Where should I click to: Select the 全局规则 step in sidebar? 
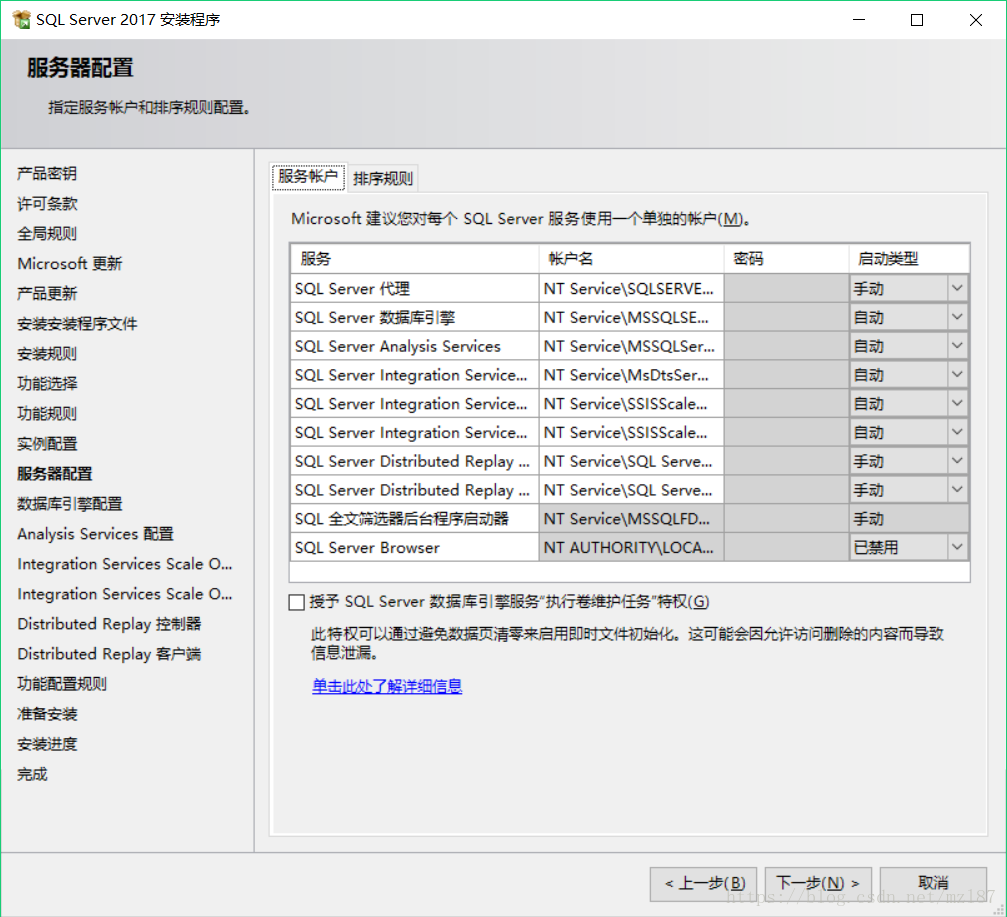tap(47, 234)
